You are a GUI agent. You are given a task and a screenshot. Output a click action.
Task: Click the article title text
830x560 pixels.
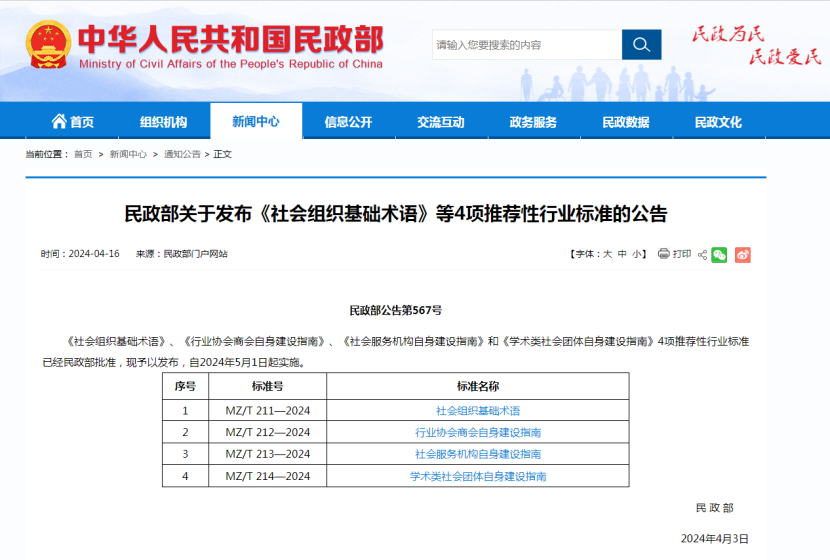tap(395, 214)
